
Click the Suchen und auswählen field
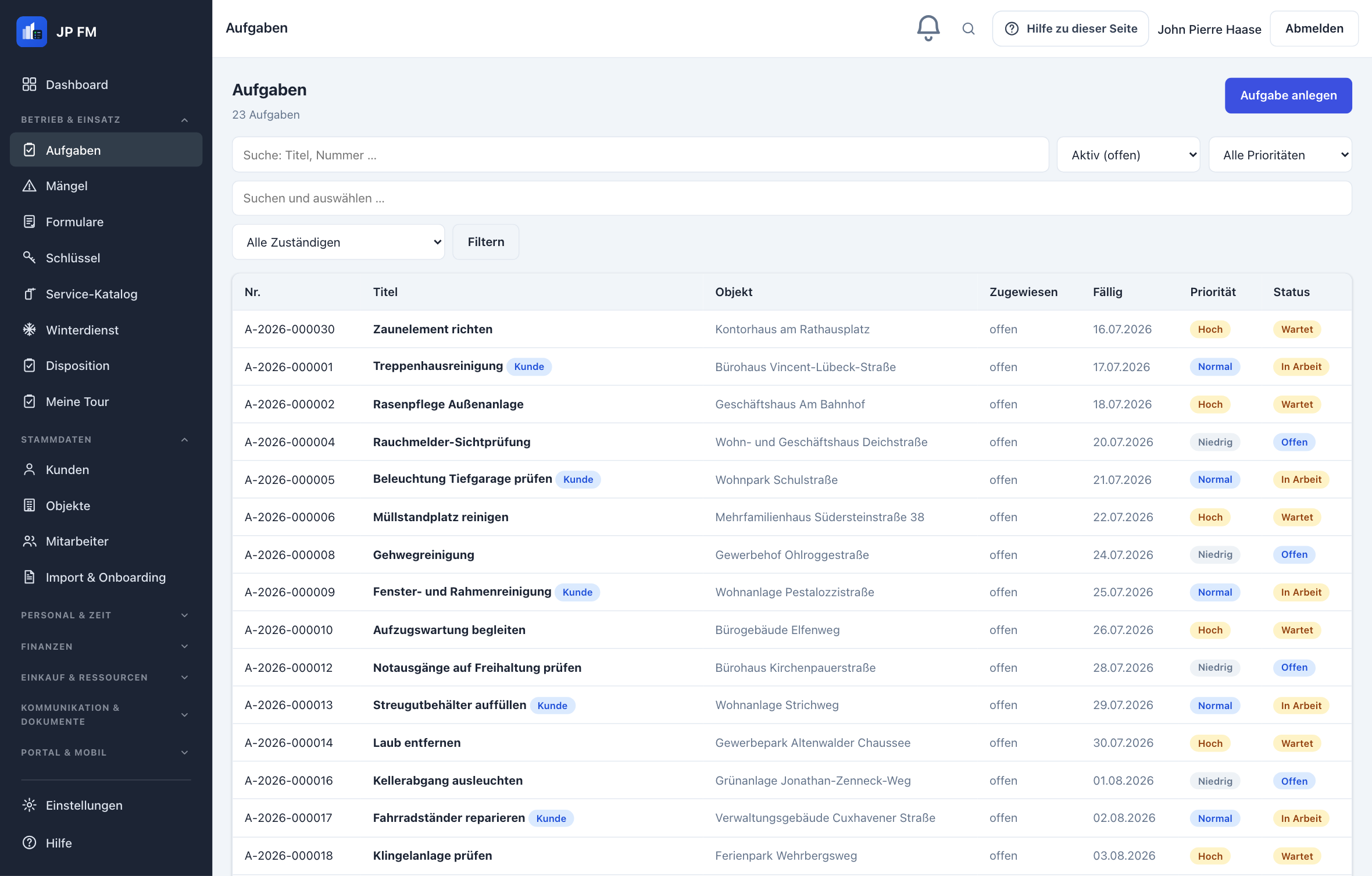(792, 198)
